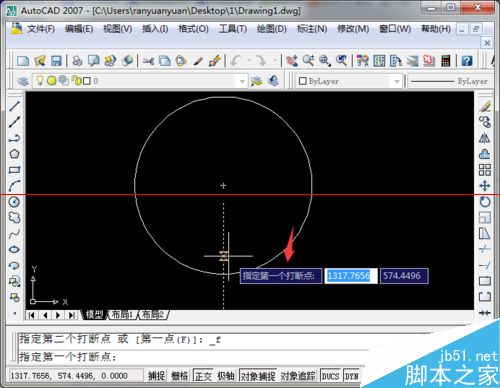This screenshot has height=388, width=500.
Task: Select the Construction Line tool
Action: tap(14, 122)
